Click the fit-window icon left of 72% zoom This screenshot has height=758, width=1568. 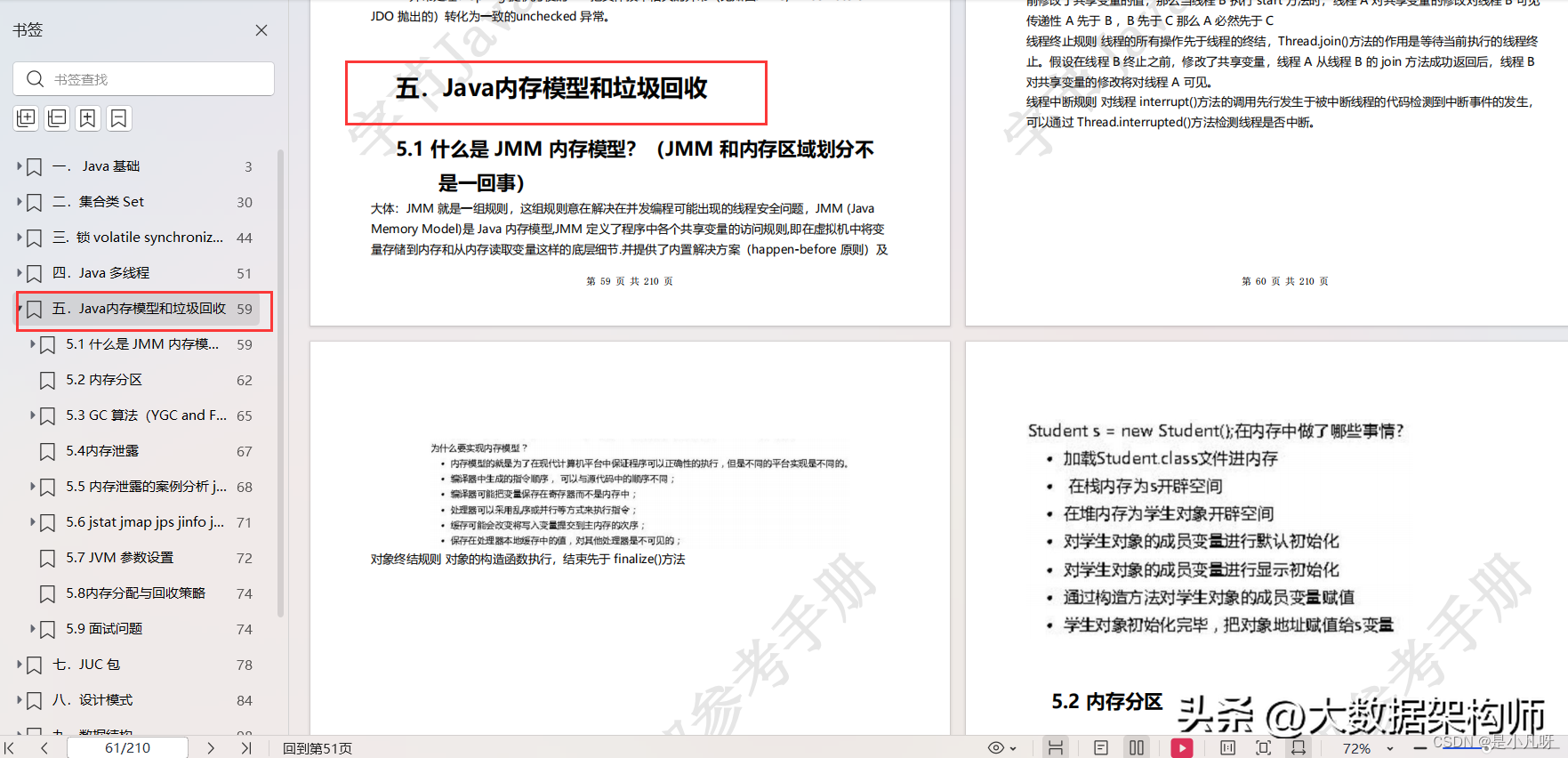1299,748
